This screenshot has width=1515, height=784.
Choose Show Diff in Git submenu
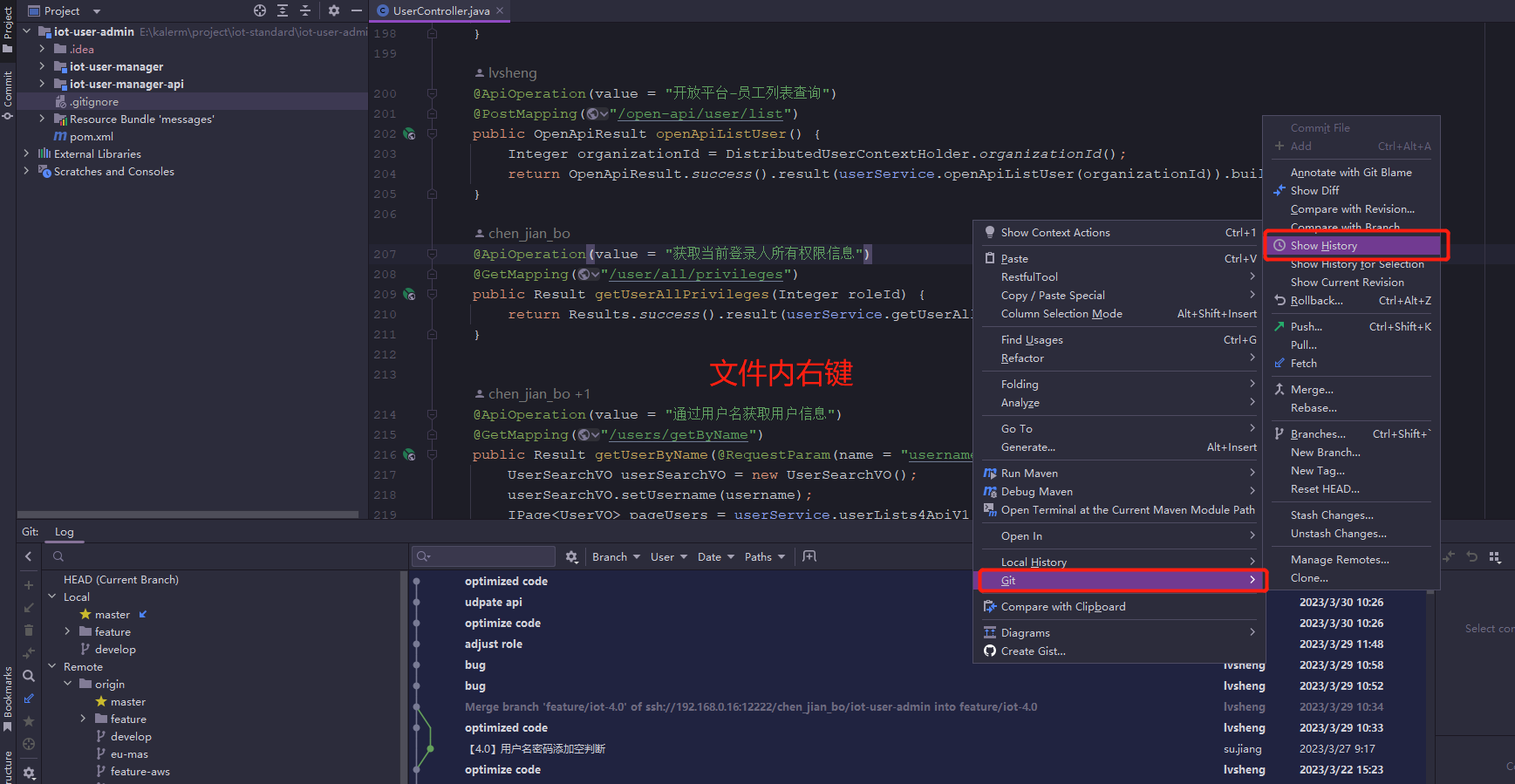[x=1352, y=191]
